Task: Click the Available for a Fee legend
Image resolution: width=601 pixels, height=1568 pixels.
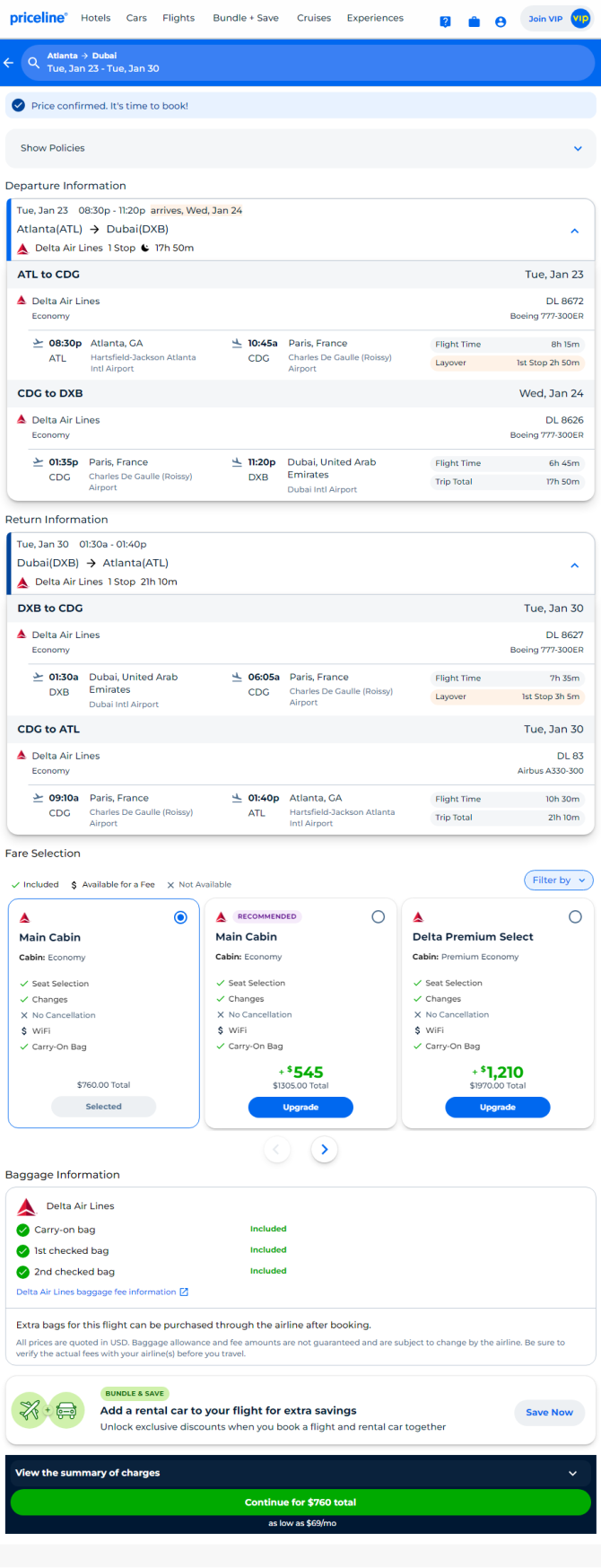Action: pyautogui.click(x=113, y=885)
